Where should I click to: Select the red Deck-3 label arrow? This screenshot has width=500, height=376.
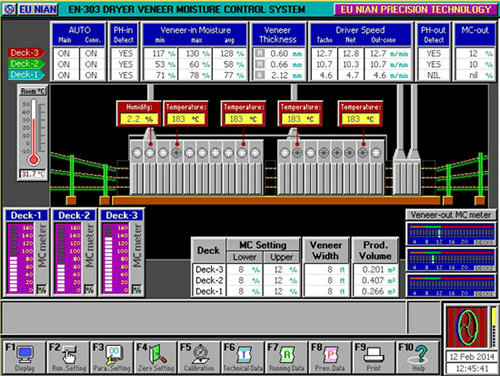[27, 53]
